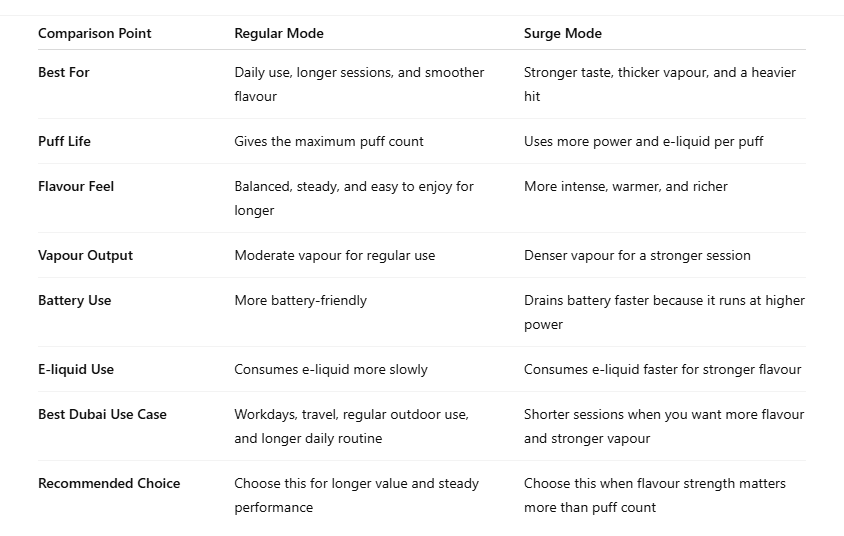
Task: Click 'Consumes e-liquid more slowly' cell
Action: (331, 369)
